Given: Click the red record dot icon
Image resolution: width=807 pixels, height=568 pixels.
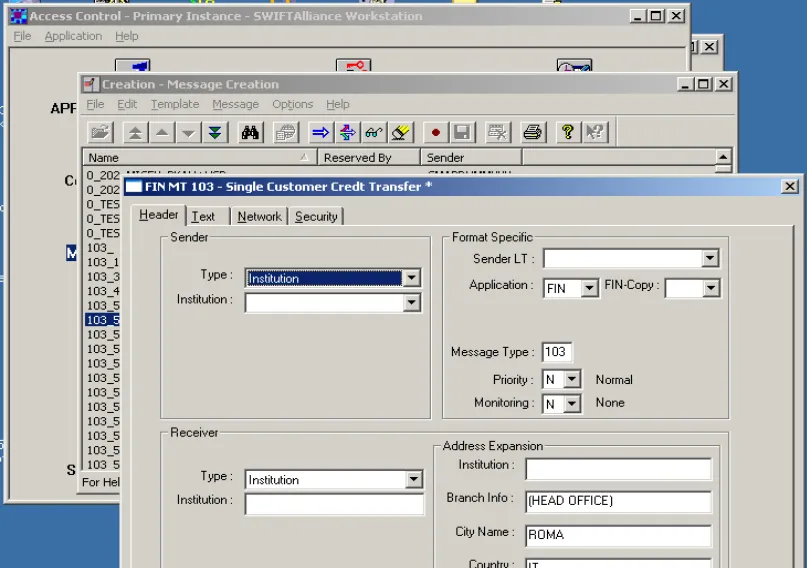Looking at the screenshot, I should (435, 132).
